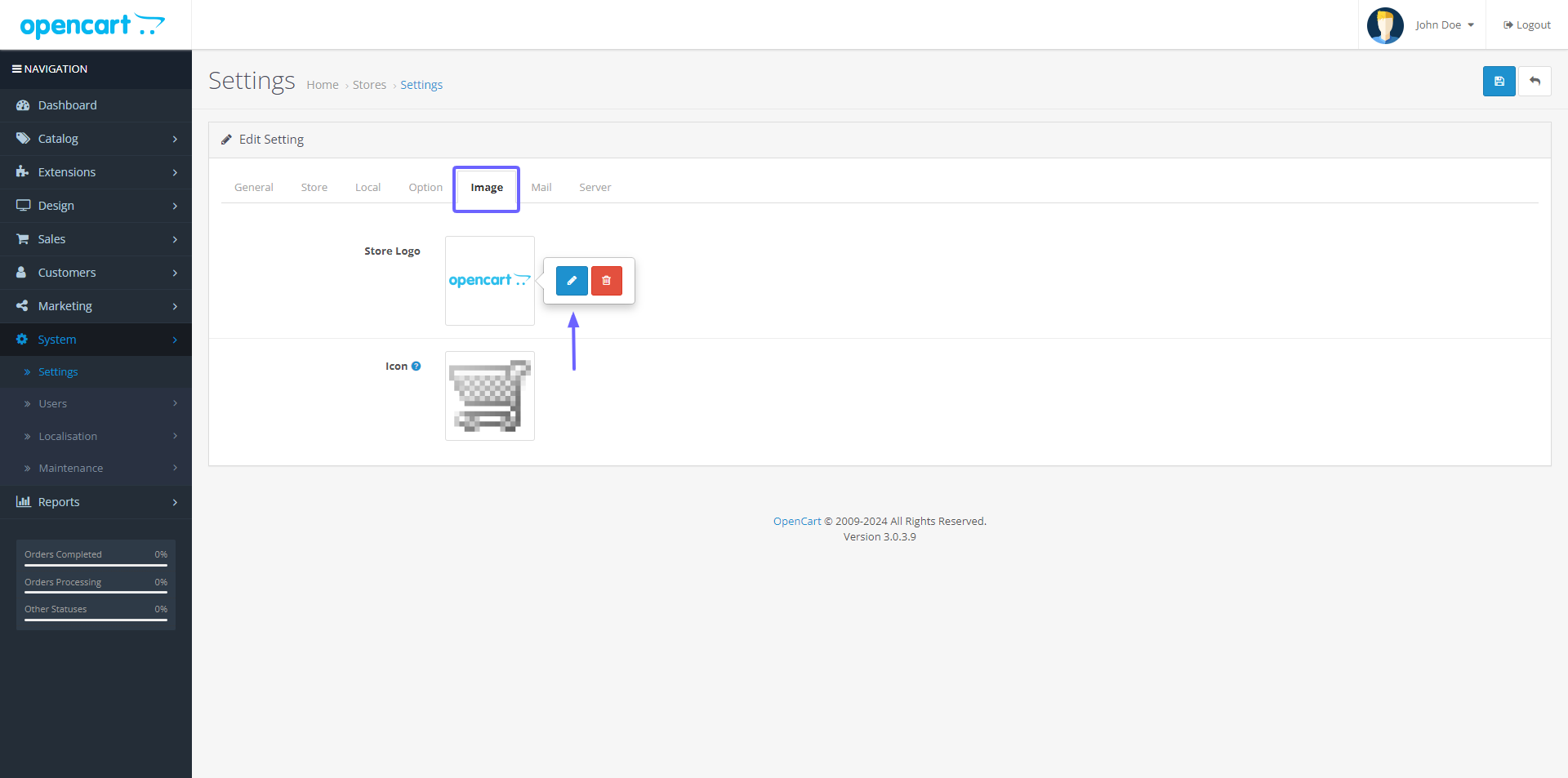Viewport: 1568px width, 778px height.
Task: Click the Edit Setting panel heading
Action: tap(271, 140)
